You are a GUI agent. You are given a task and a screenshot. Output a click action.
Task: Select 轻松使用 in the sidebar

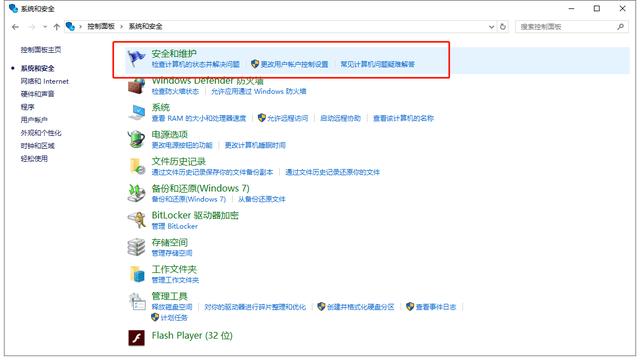pos(34,158)
